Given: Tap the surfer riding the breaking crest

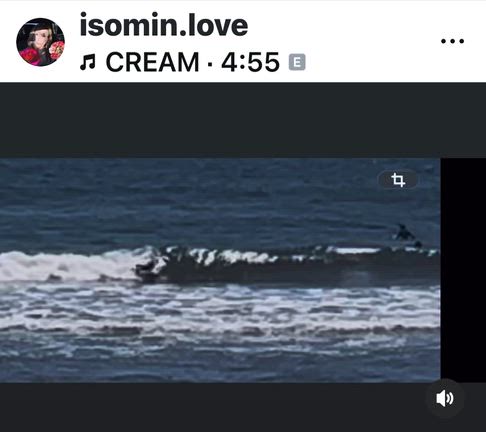Looking at the screenshot, I should [148, 269].
